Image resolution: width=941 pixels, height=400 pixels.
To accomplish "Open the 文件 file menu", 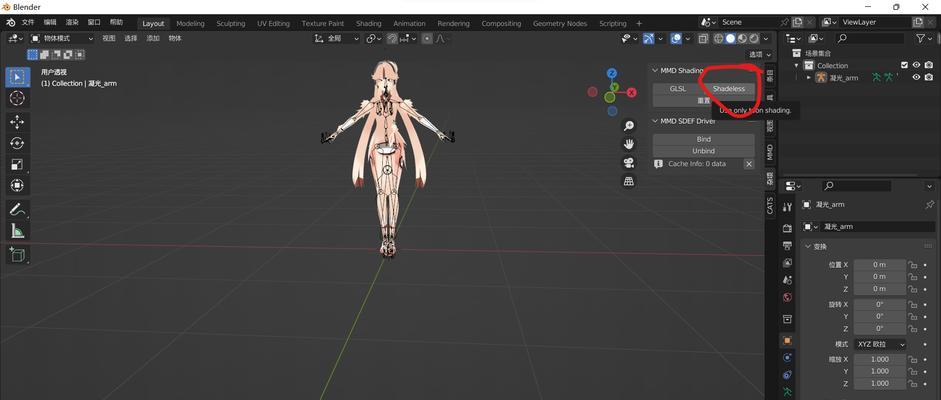I will (x=28, y=22).
